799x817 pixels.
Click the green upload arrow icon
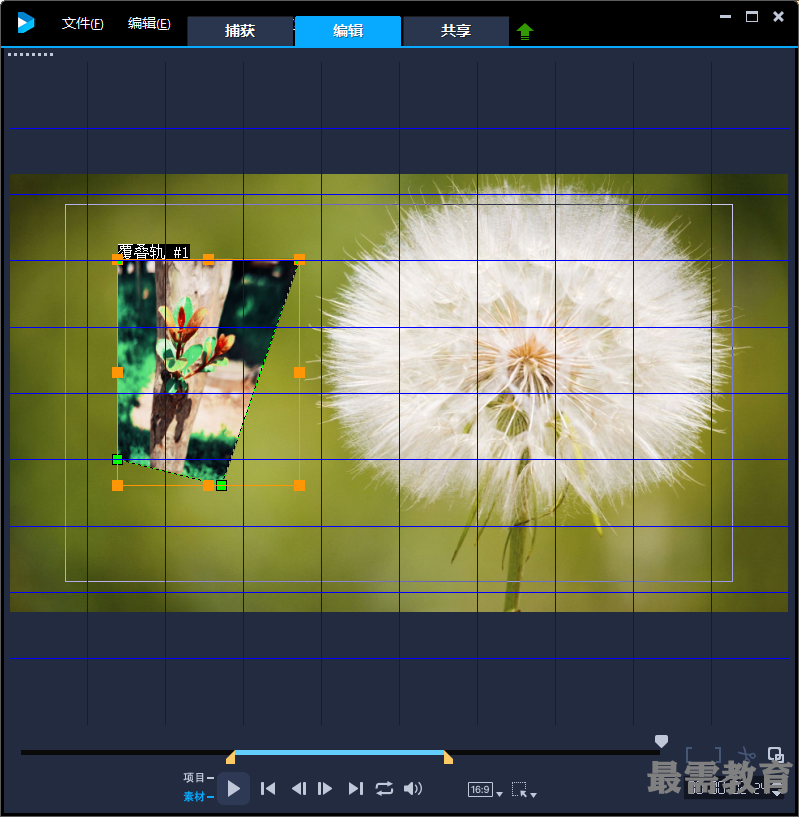[x=525, y=32]
